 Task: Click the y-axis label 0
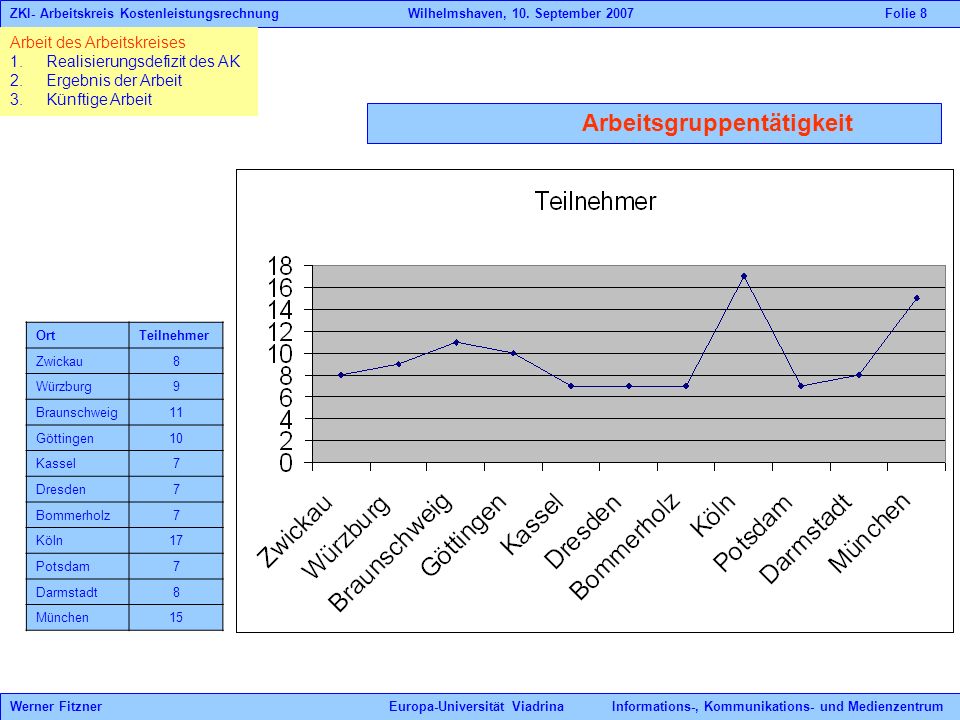tap(286, 463)
